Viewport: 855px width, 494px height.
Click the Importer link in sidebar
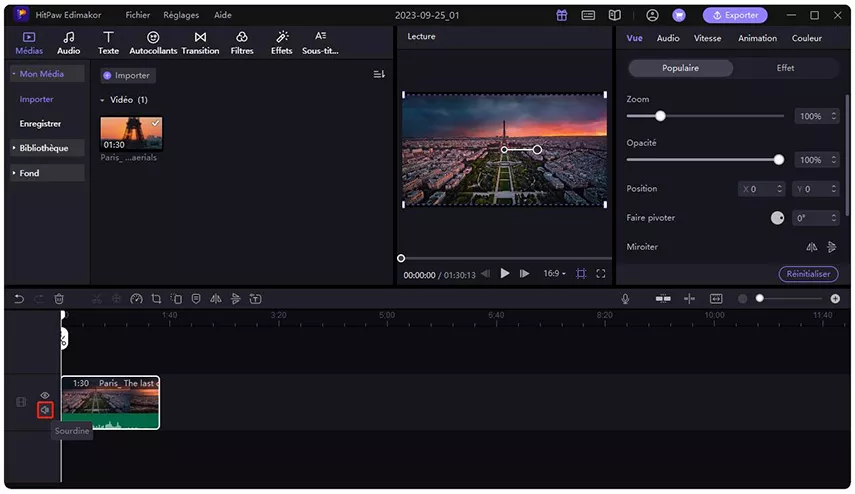tap(37, 99)
